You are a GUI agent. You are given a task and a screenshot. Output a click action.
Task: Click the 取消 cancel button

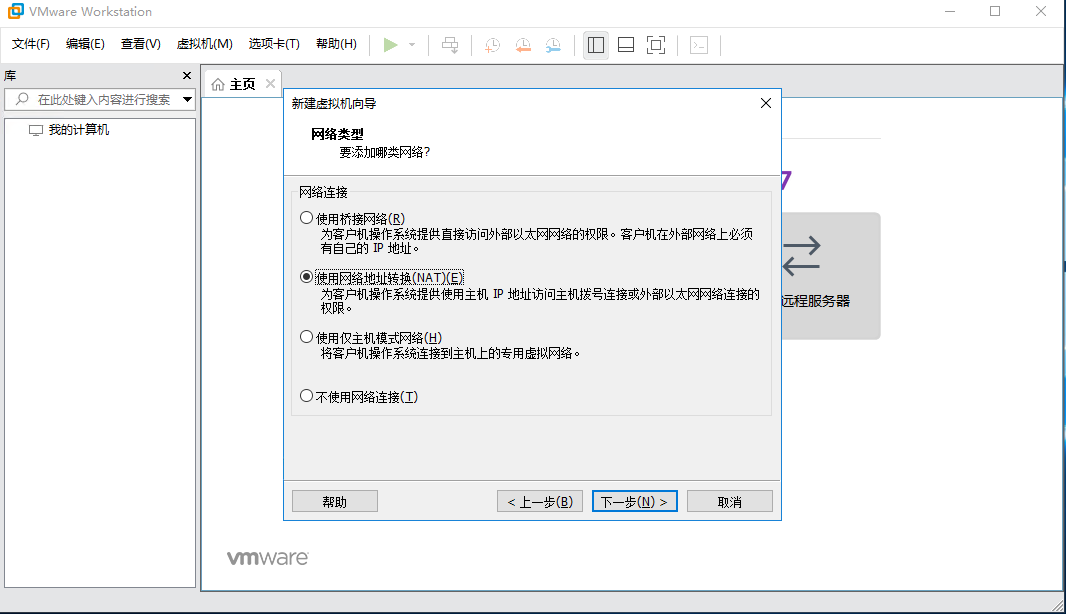point(729,502)
